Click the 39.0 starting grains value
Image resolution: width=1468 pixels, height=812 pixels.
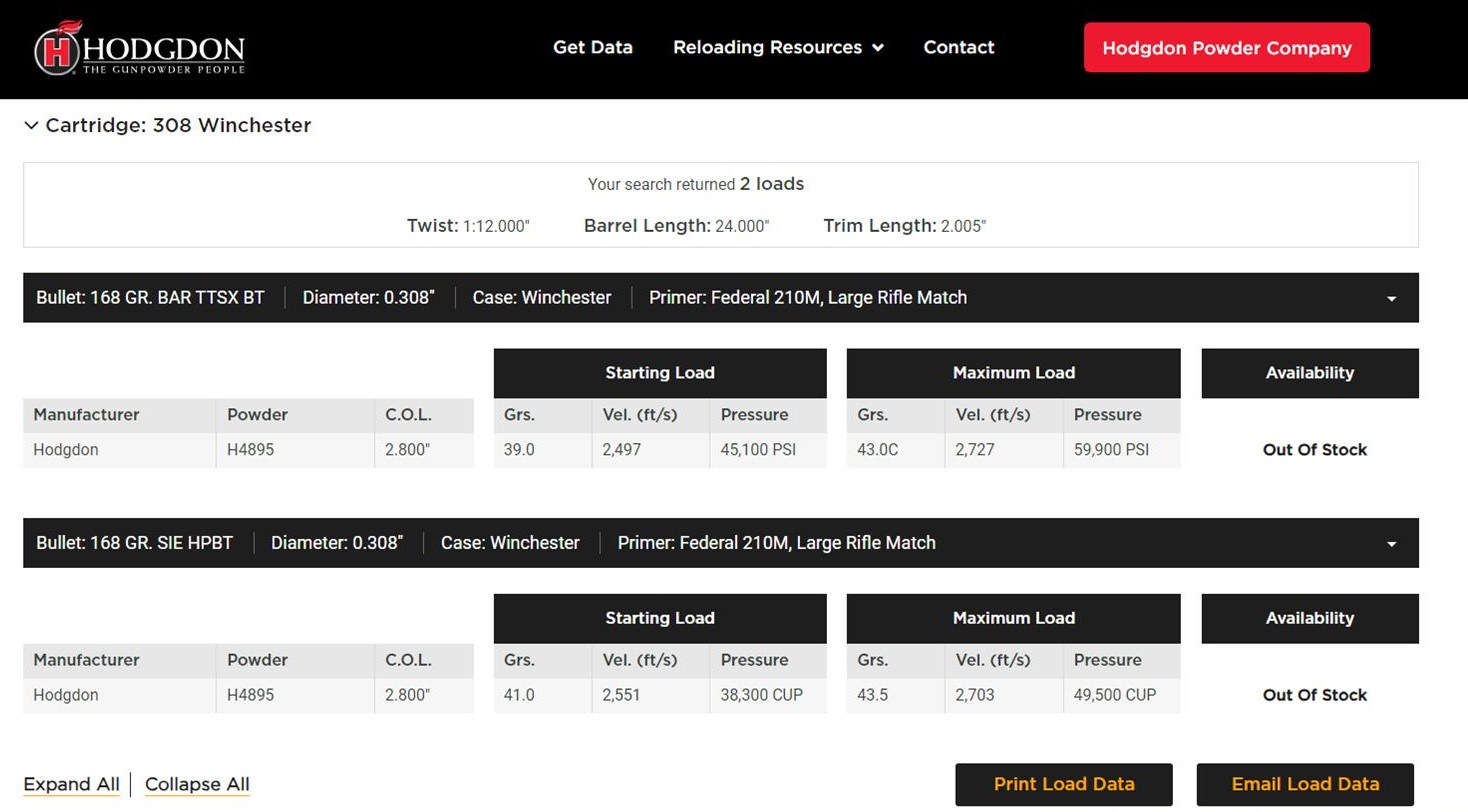tap(519, 450)
